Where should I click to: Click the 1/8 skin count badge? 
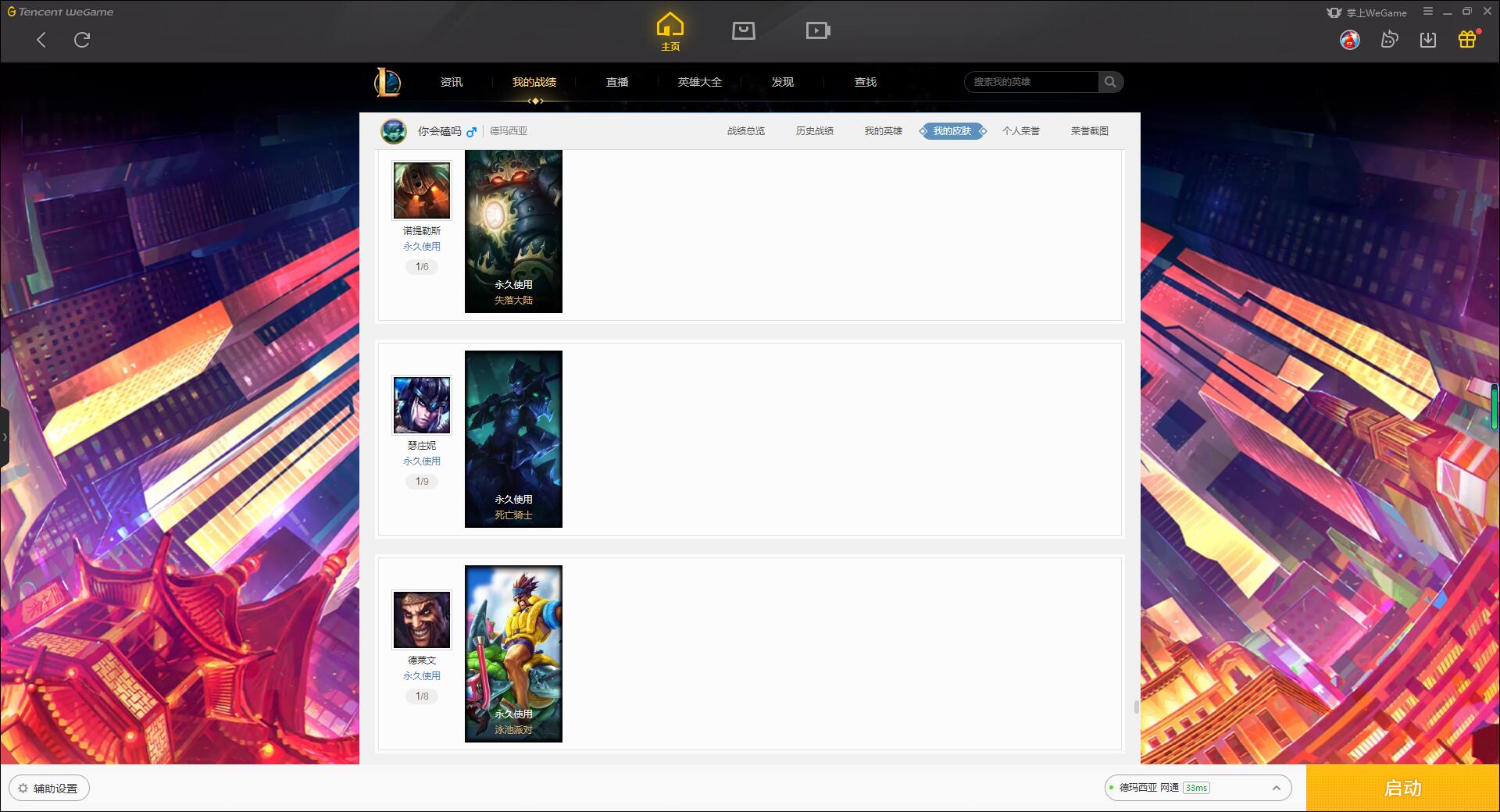click(x=422, y=696)
